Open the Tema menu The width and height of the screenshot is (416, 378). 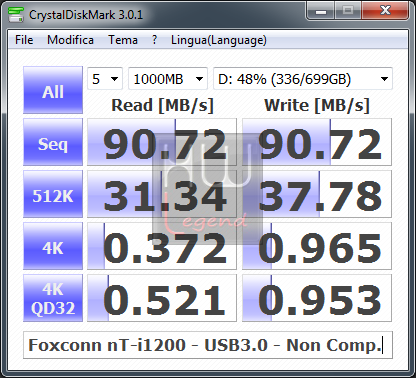point(123,40)
